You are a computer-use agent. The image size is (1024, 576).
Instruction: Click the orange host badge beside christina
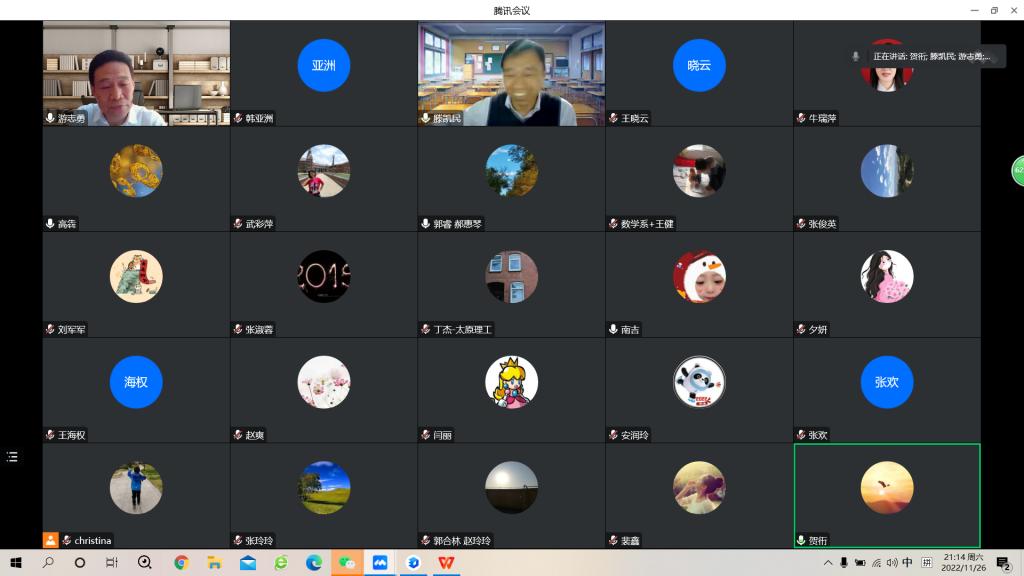[50, 540]
